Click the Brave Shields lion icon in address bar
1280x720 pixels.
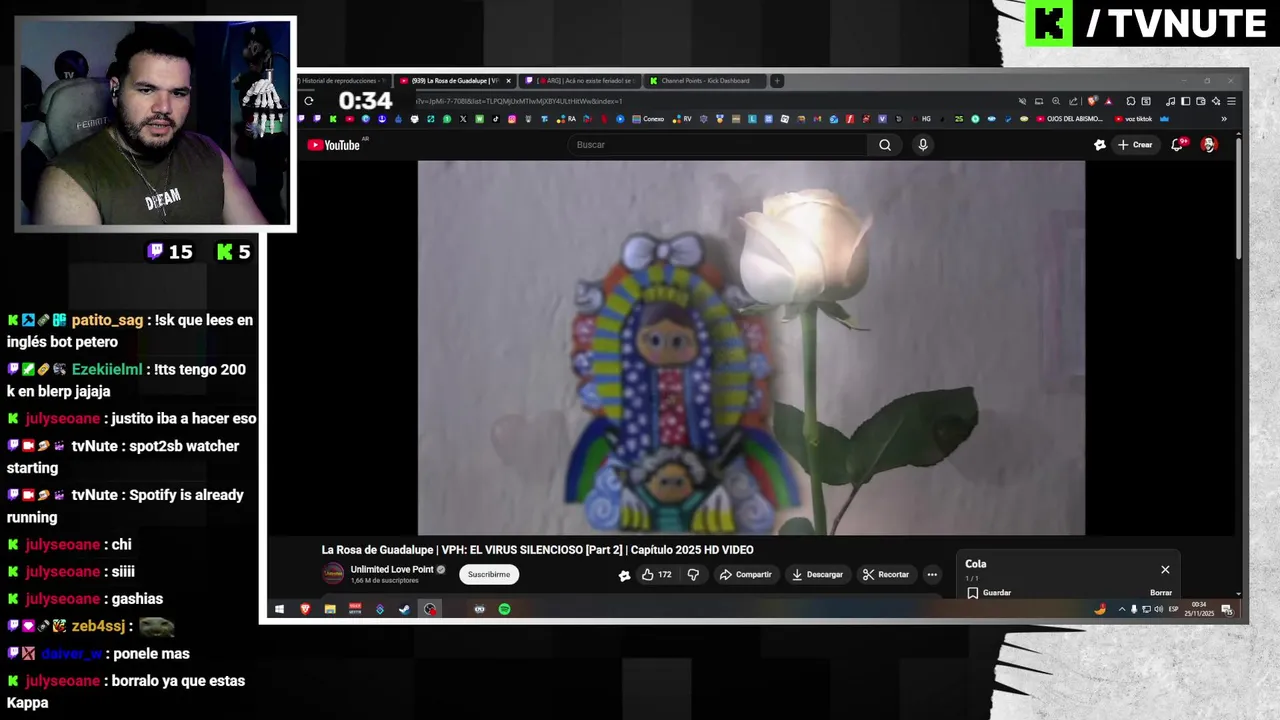tap(1093, 101)
